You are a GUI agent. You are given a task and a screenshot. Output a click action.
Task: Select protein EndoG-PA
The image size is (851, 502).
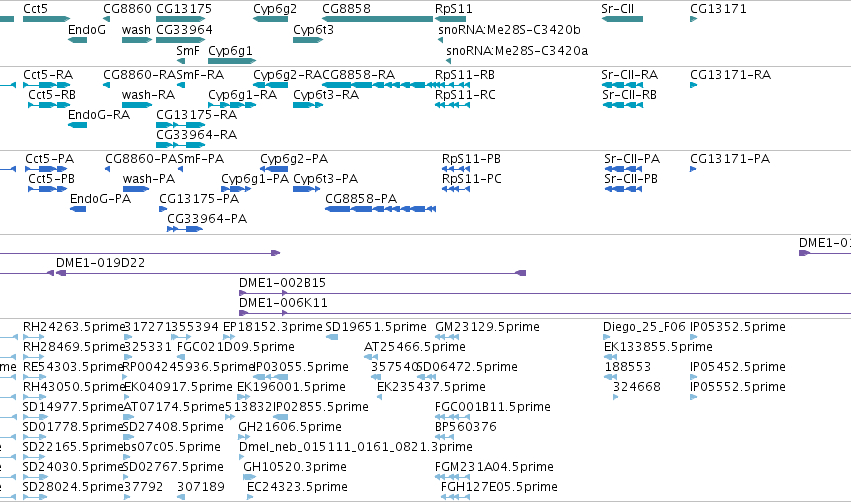point(78,209)
